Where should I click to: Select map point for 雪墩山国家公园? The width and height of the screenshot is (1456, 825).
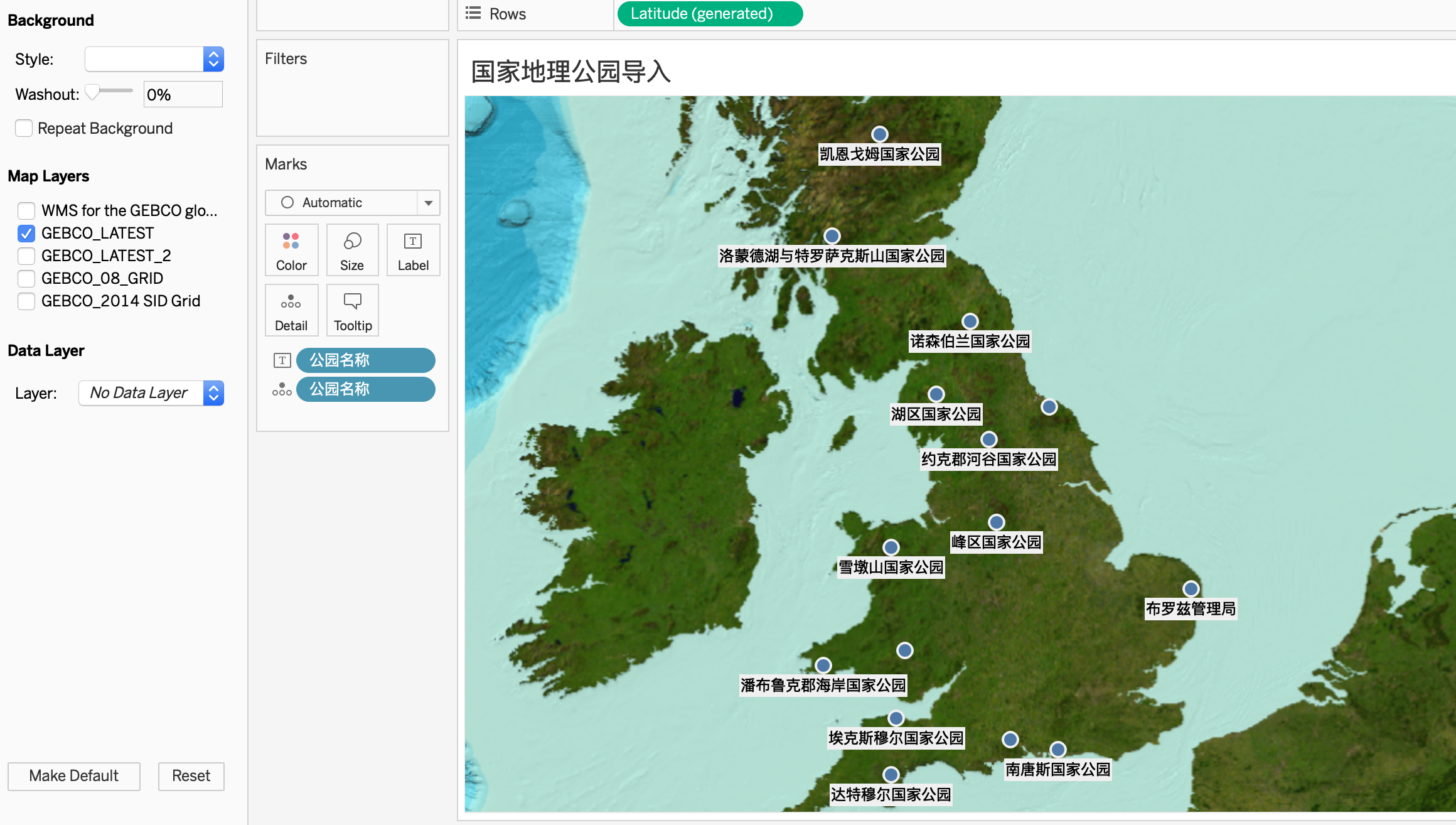pos(891,547)
